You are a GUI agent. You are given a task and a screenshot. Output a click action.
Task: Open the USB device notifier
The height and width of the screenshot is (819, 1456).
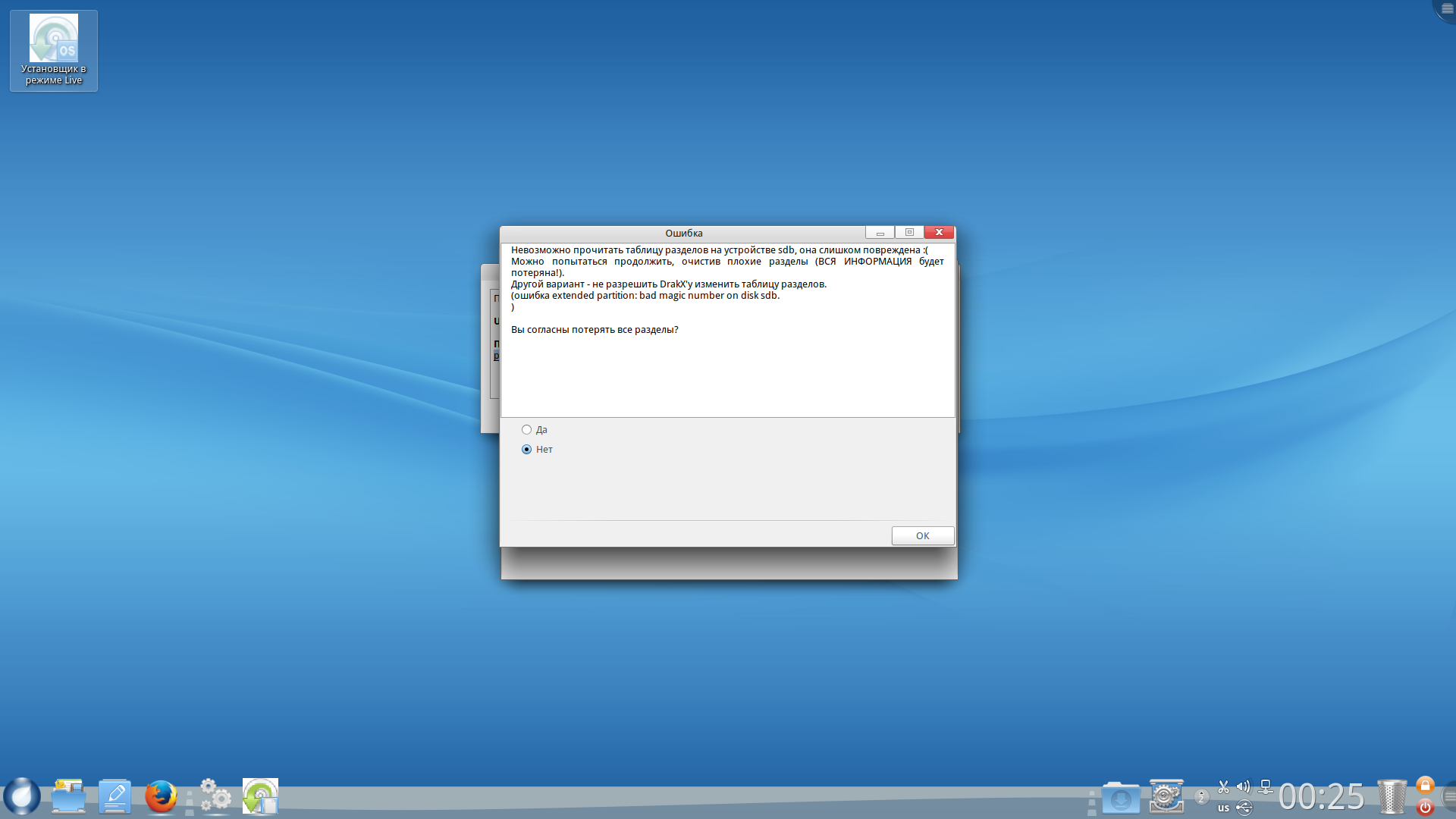click(1244, 808)
